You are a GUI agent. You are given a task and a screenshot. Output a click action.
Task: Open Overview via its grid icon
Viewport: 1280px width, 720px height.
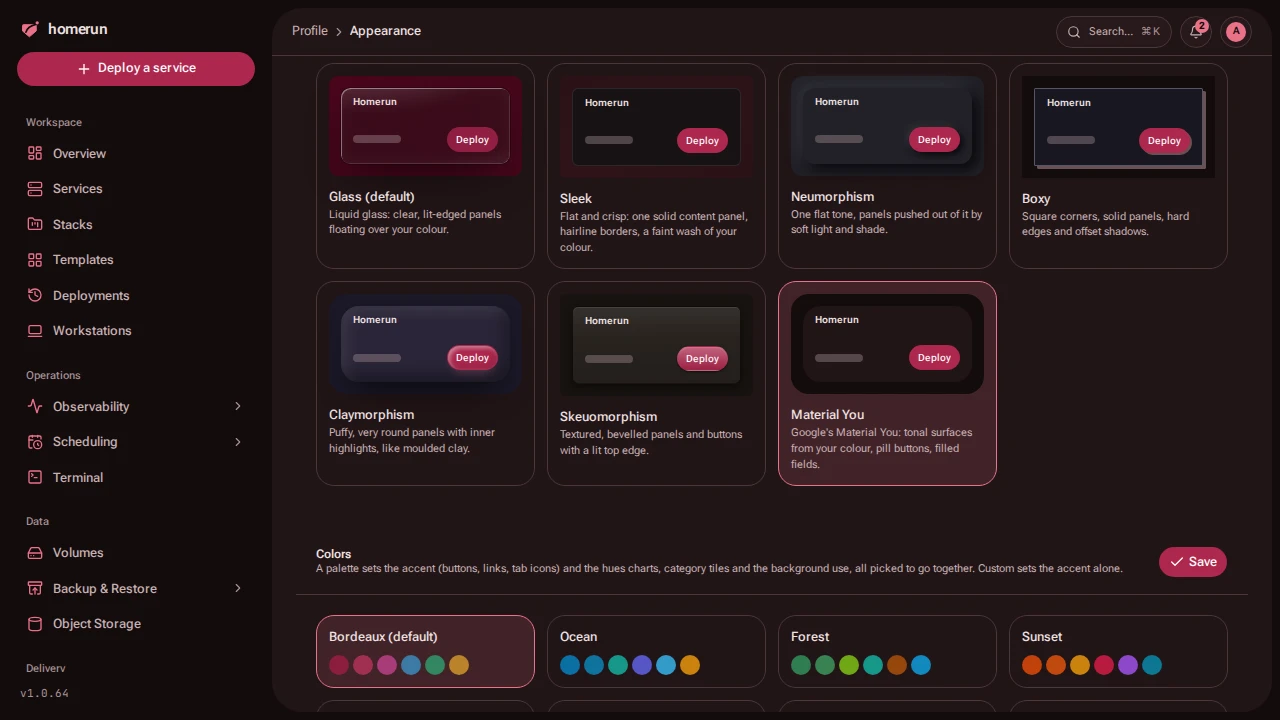click(x=35, y=153)
